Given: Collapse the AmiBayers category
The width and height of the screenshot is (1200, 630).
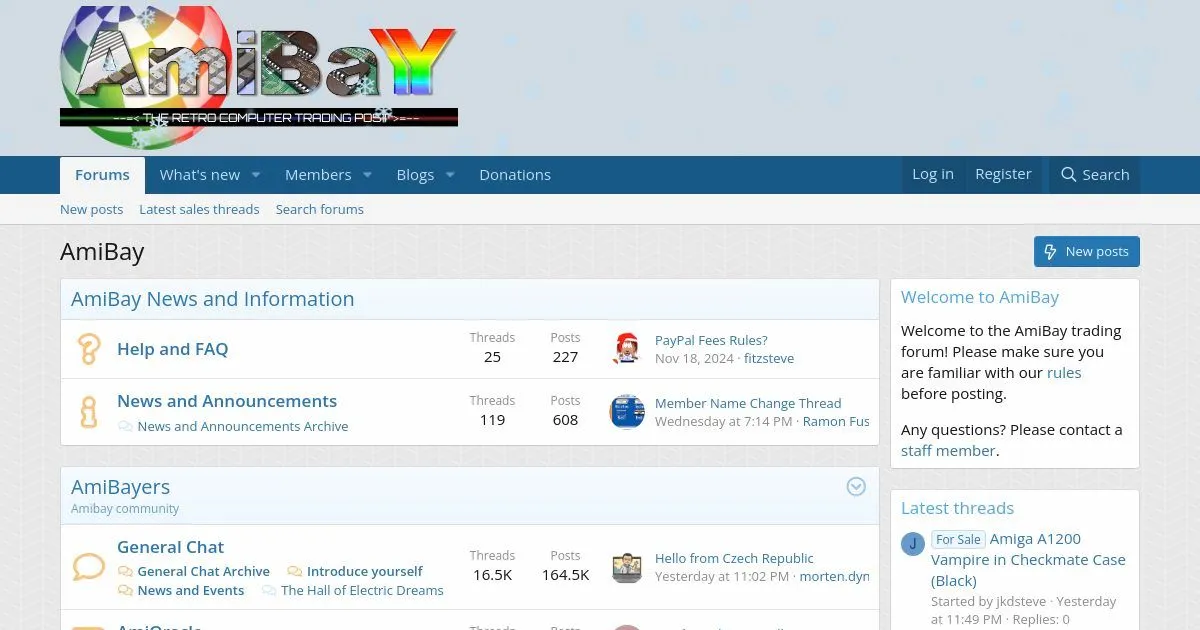Looking at the screenshot, I should 856,487.
